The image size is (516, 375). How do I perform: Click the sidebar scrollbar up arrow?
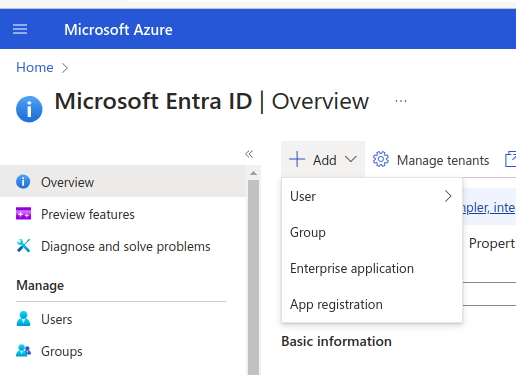pyautogui.click(x=253, y=173)
